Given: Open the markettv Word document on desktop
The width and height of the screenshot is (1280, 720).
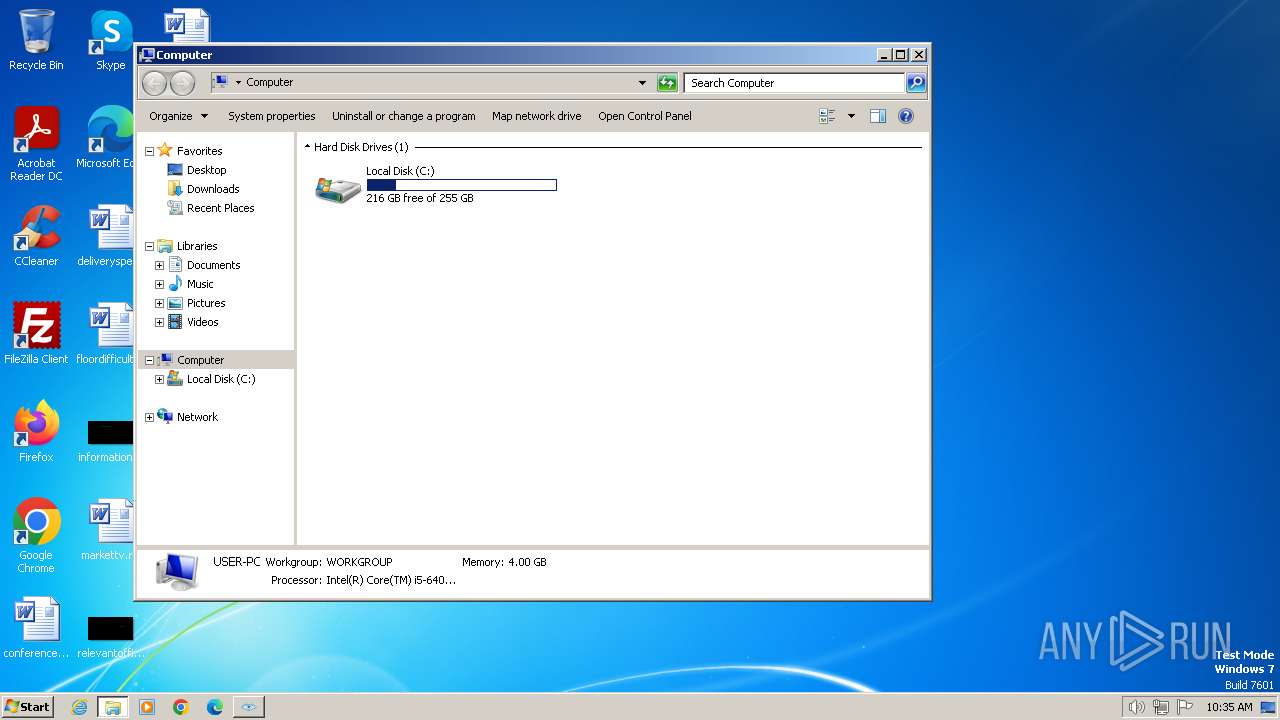Looking at the screenshot, I should [x=108, y=530].
